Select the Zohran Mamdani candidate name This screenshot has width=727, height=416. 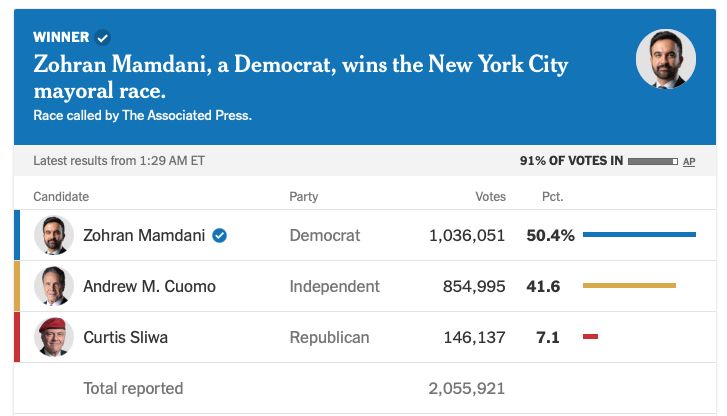144,236
